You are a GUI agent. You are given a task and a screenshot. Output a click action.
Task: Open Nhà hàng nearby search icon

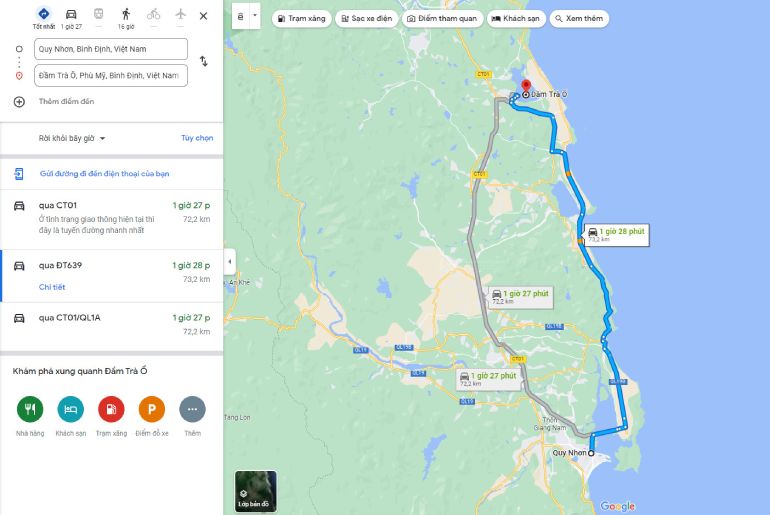(30, 409)
